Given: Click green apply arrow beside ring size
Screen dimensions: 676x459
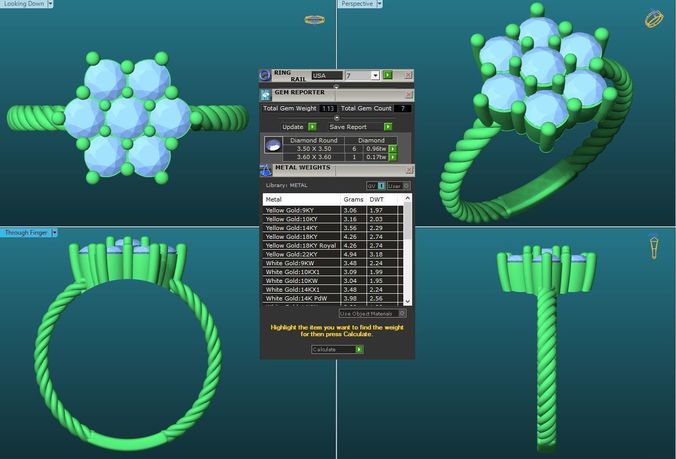Looking at the screenshot, I should [x=388, y=75].
